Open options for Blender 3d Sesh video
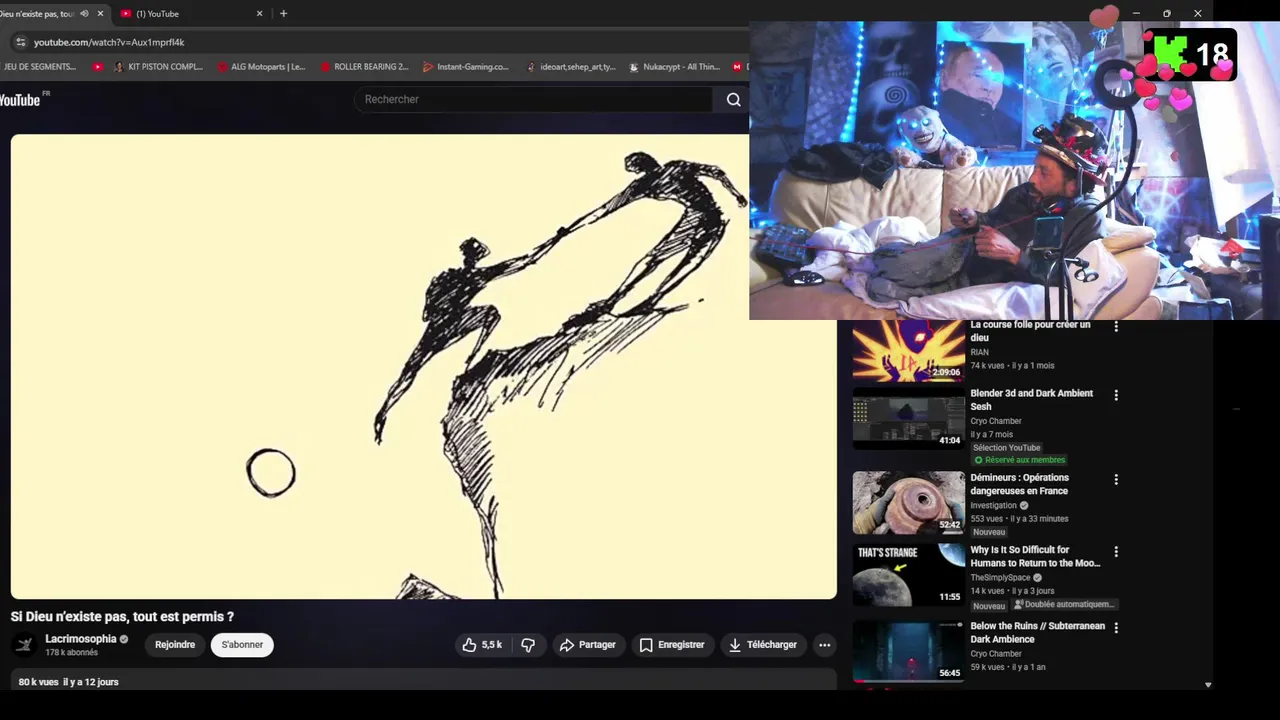Screen dimensions: 1280x720 click(1116, 395)
